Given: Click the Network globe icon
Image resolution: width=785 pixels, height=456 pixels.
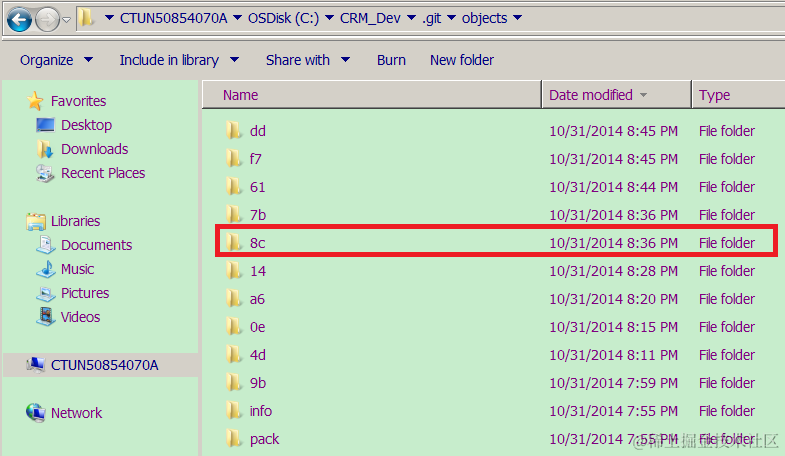Looking at the screenshot, I should (36, 412).
